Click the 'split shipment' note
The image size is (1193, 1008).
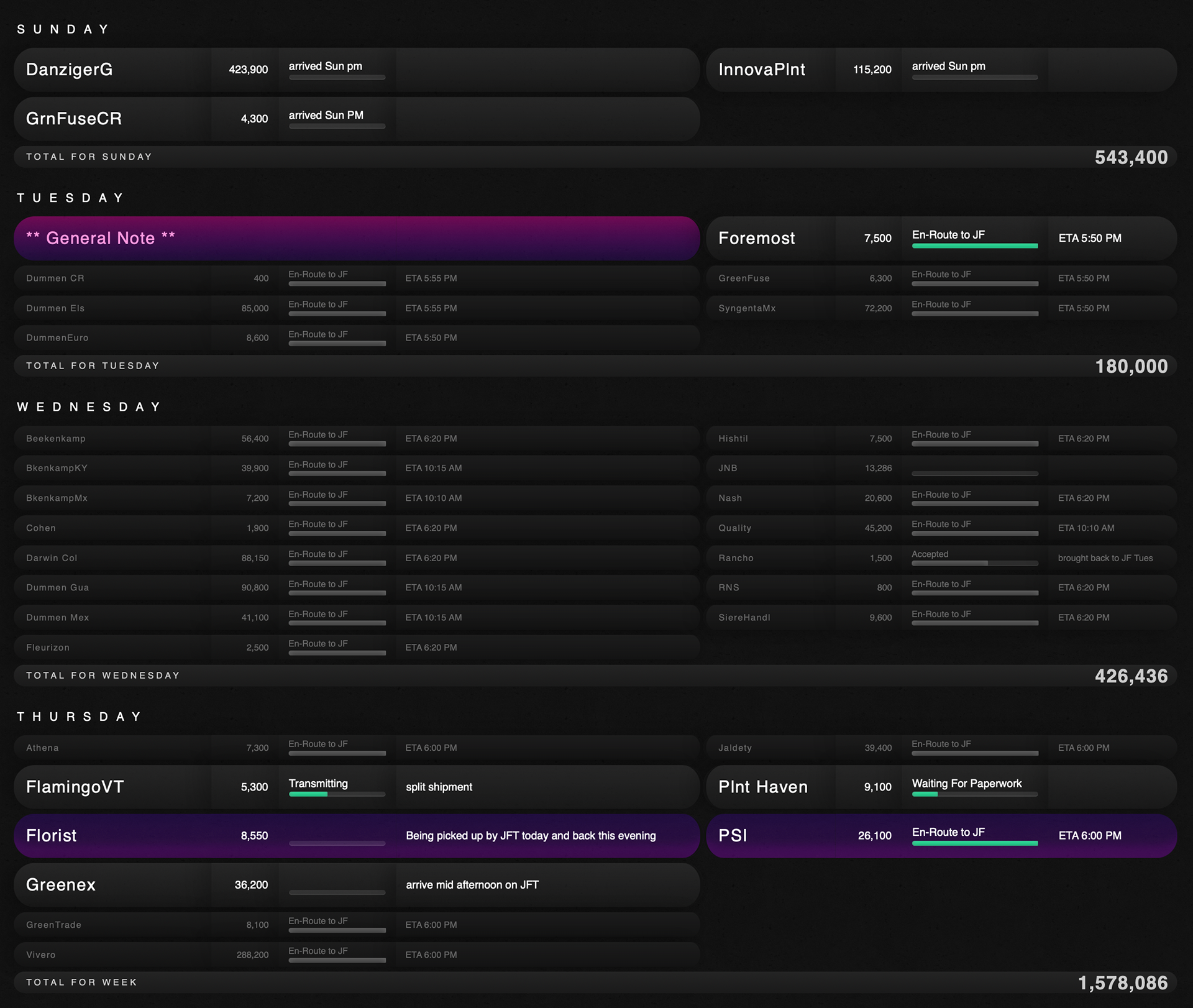pyautogui.click(x=439, y=787)
